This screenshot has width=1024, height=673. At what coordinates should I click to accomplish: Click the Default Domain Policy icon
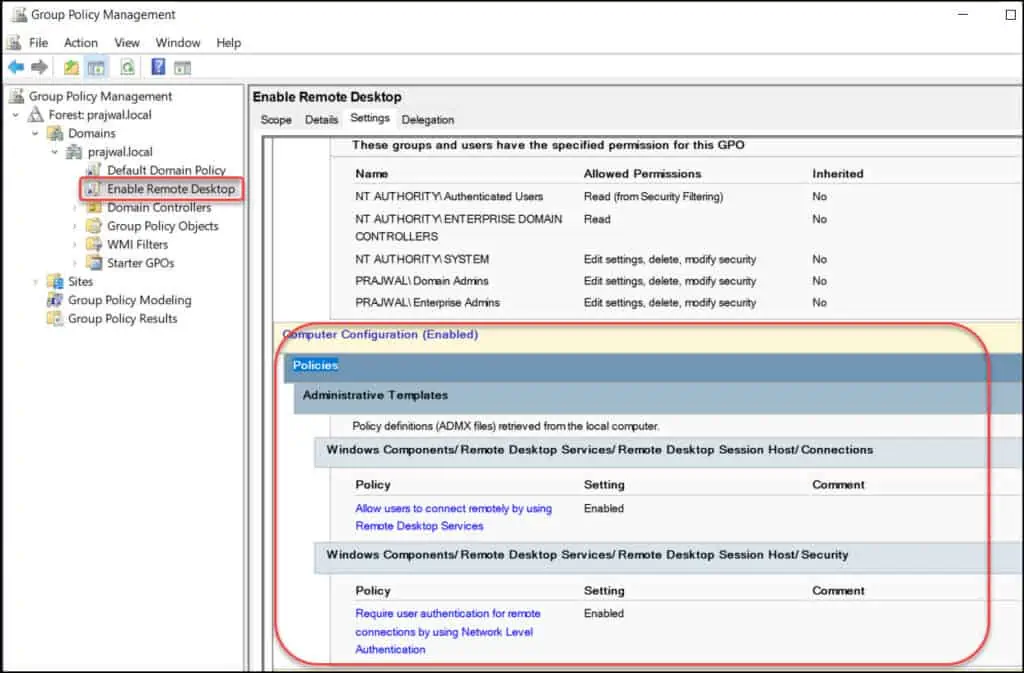pos(94,170)
